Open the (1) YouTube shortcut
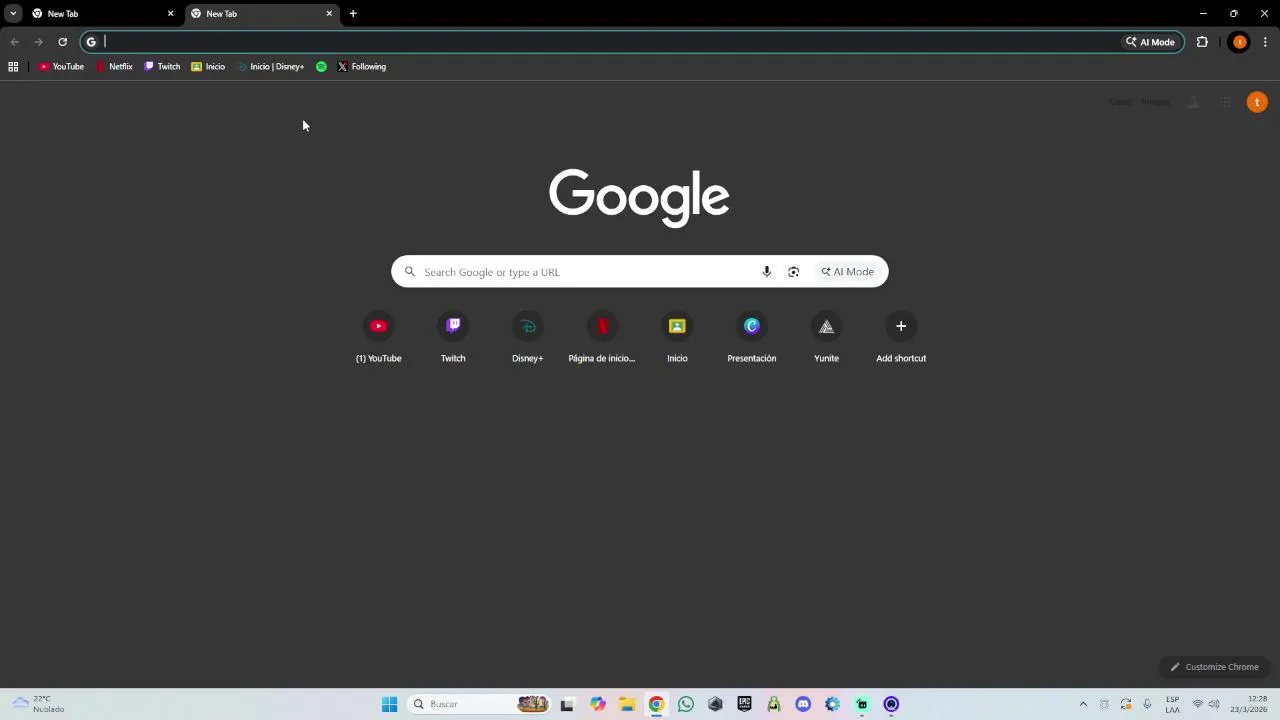The width and height of the screenshot is (1280, 720). (379, 338)
